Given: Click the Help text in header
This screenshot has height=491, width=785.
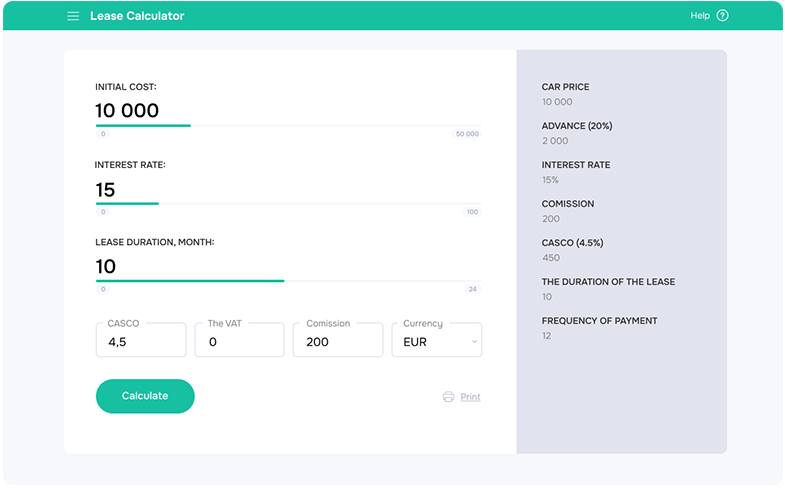Looking at the screenshot, I should tap(700, 16).
